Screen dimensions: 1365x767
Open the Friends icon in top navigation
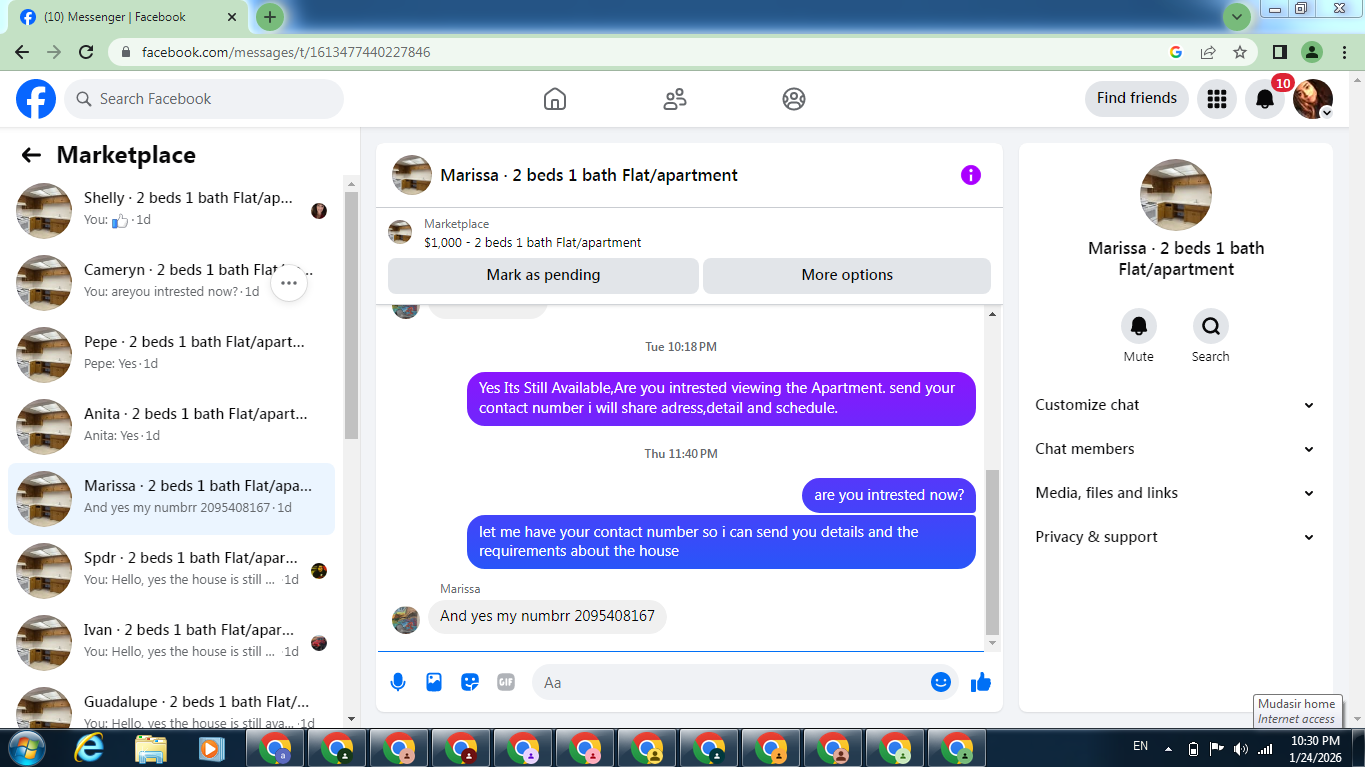pyautogui.click(x=675, y=99)
